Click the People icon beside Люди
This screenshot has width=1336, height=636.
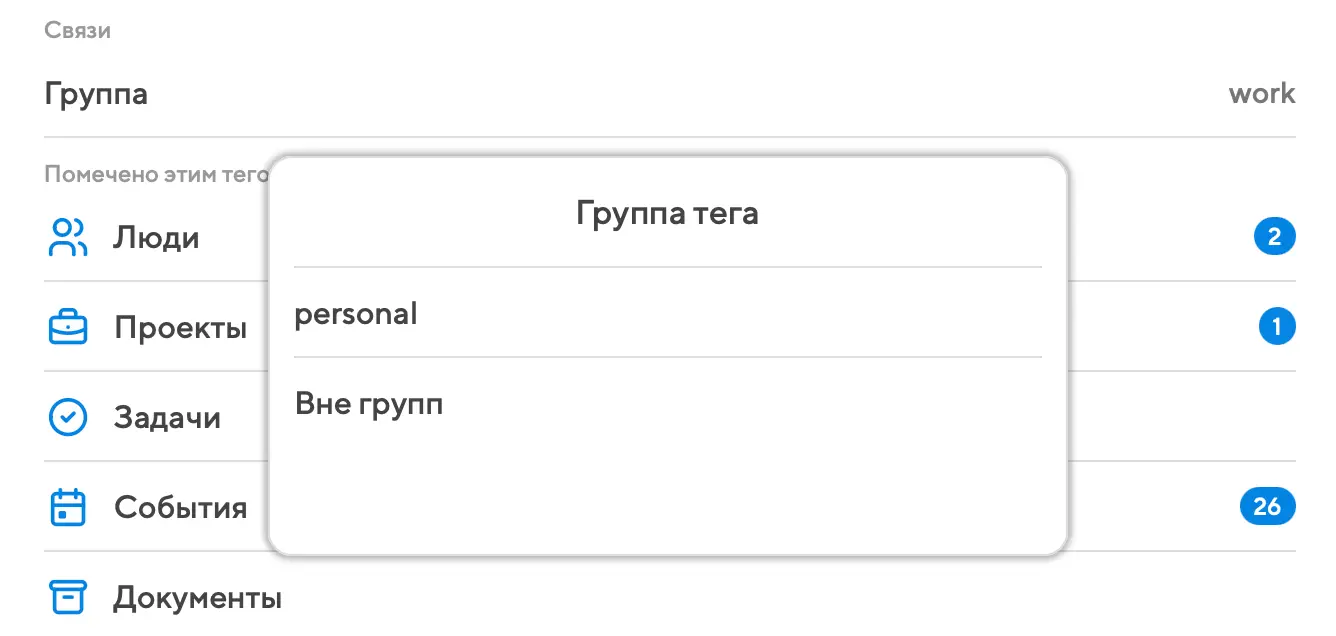click(x=68, y=238)
